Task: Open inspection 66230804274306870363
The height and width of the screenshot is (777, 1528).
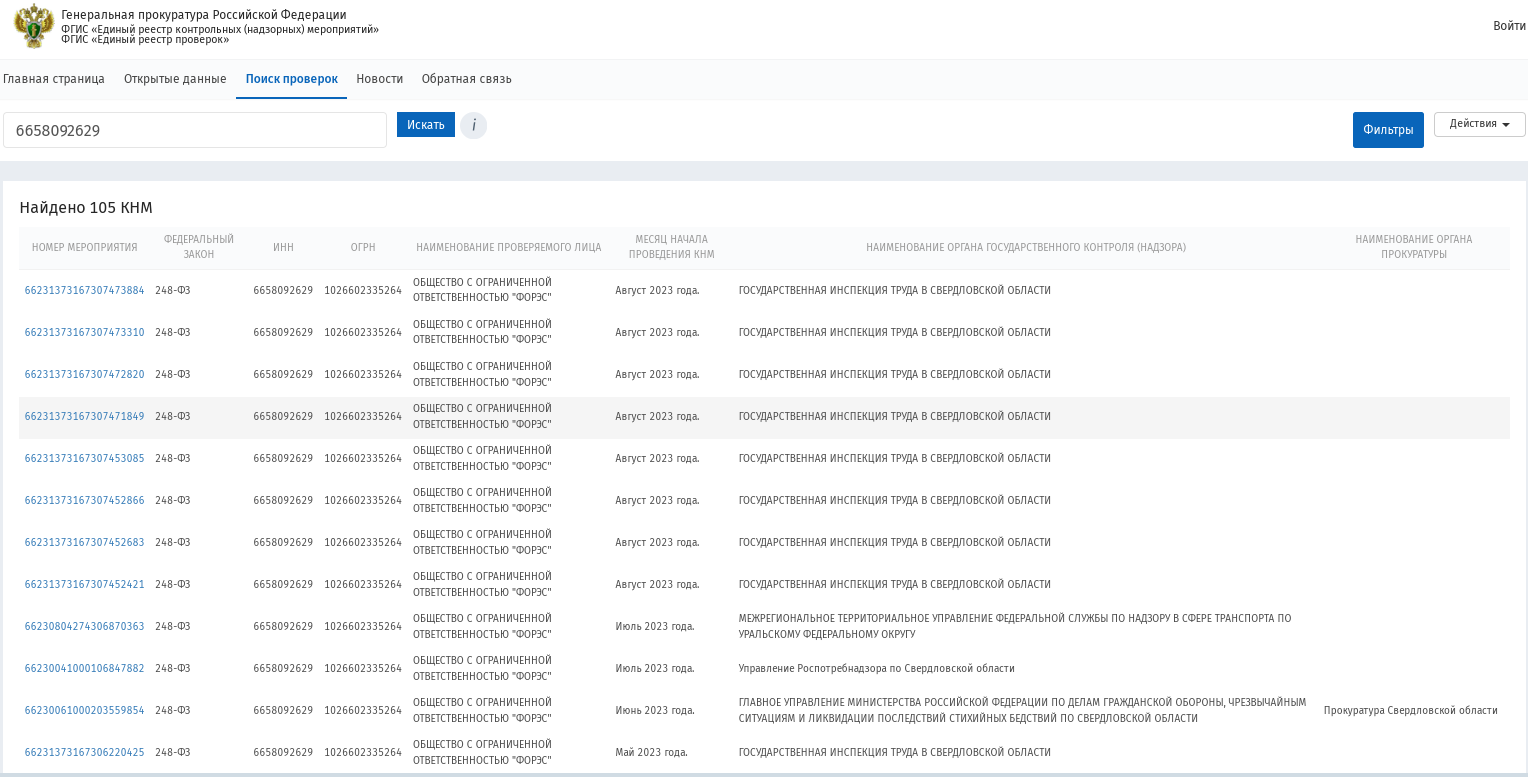Action: point(84,627)
